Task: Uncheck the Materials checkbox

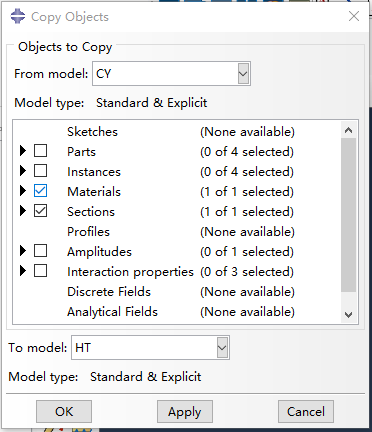Action: (x=41, y=191)
